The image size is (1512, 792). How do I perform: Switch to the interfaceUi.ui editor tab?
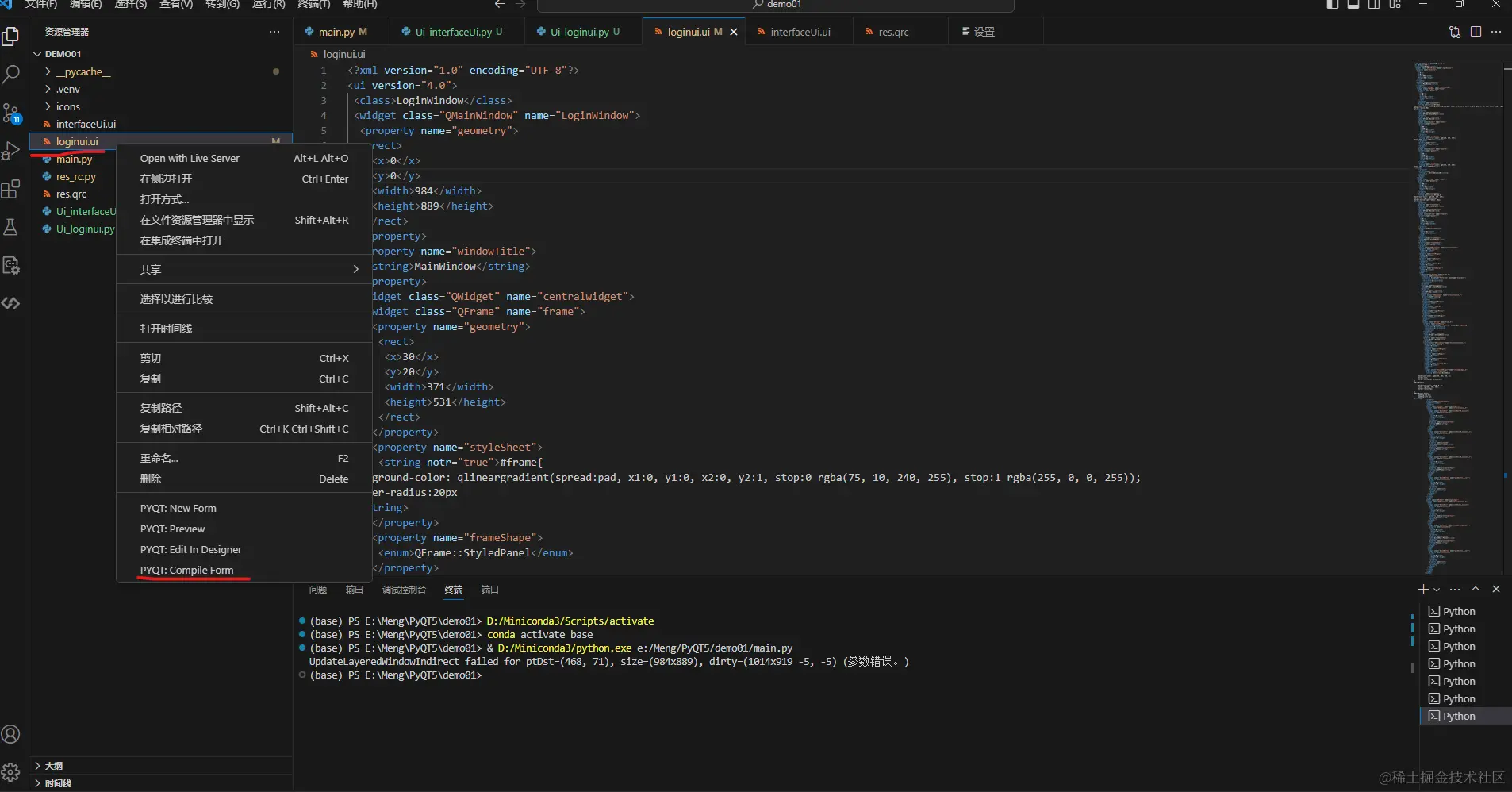(799, 32)
